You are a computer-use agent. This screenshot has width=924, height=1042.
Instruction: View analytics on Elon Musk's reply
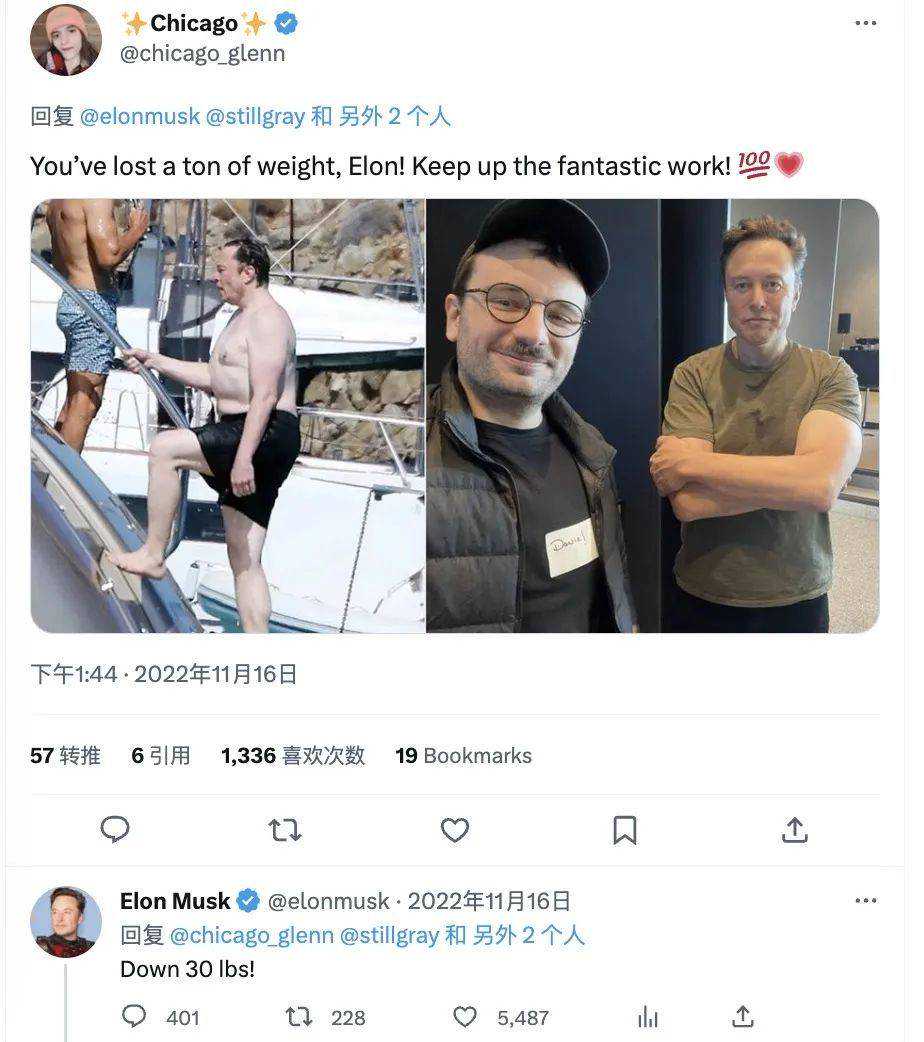pos(647,1017)
